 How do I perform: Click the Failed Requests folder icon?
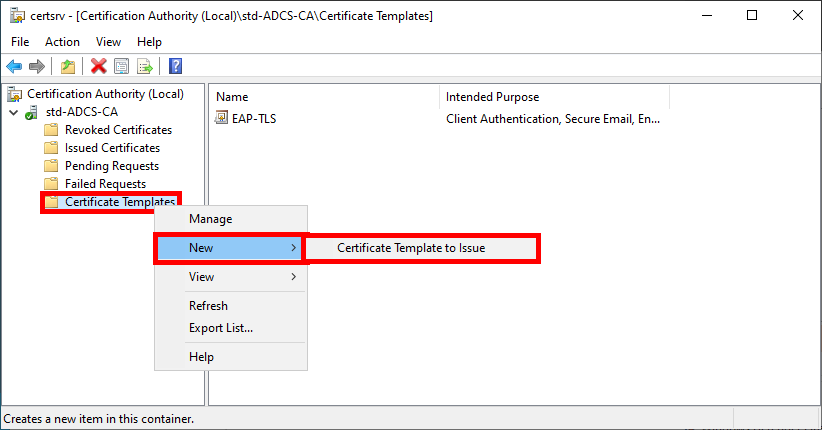point(51,184)
